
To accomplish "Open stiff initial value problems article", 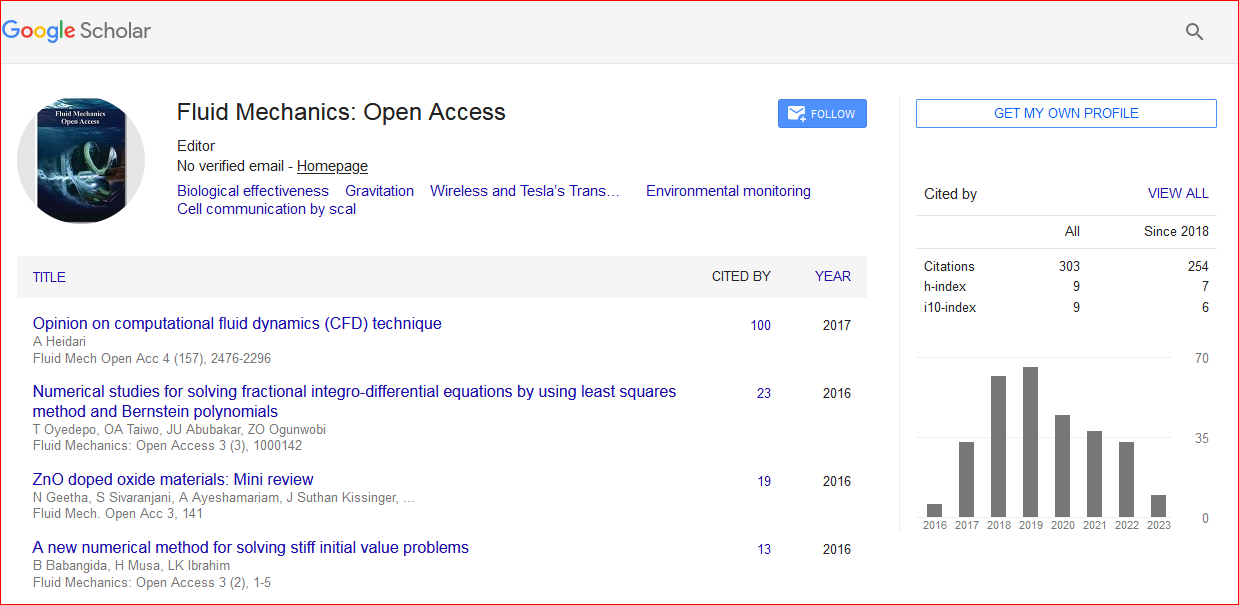I will click(x=250, y=548).
